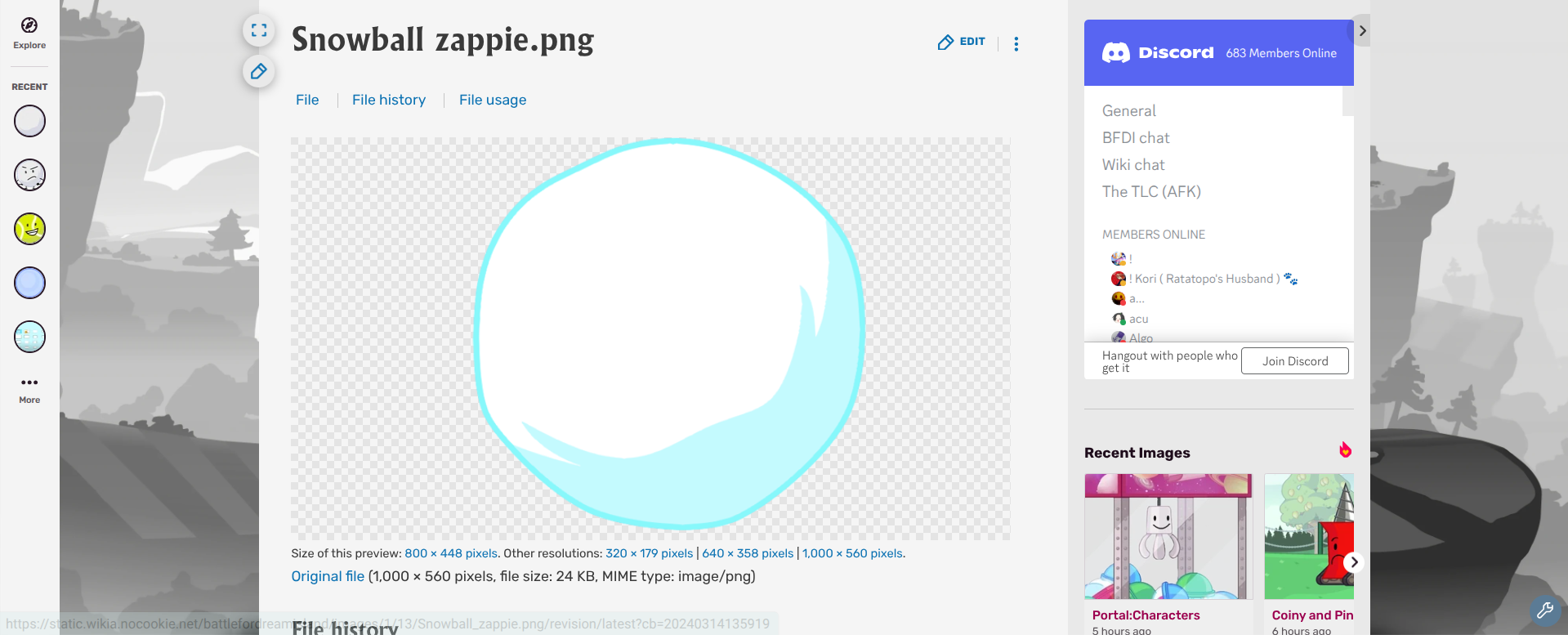The height and width of the screenshot is (635, 1568).
Task: Open the yellow smiling face recent avatar
Action: 29,229
